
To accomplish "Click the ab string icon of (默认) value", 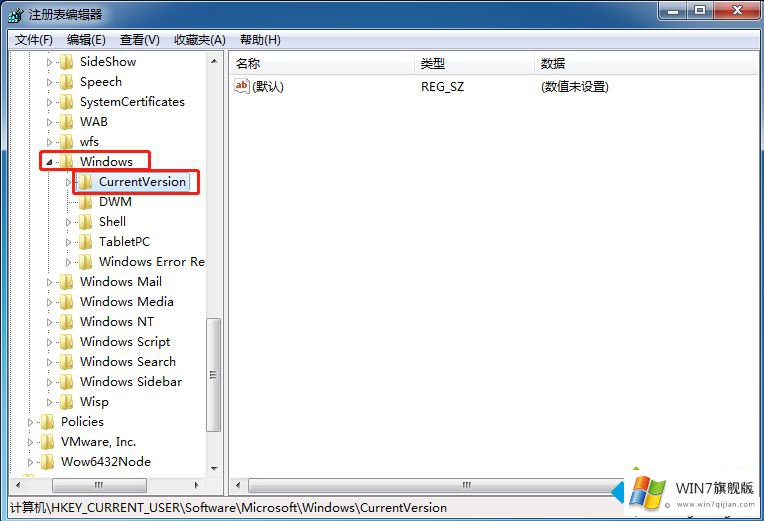I will tap(242, 86).
